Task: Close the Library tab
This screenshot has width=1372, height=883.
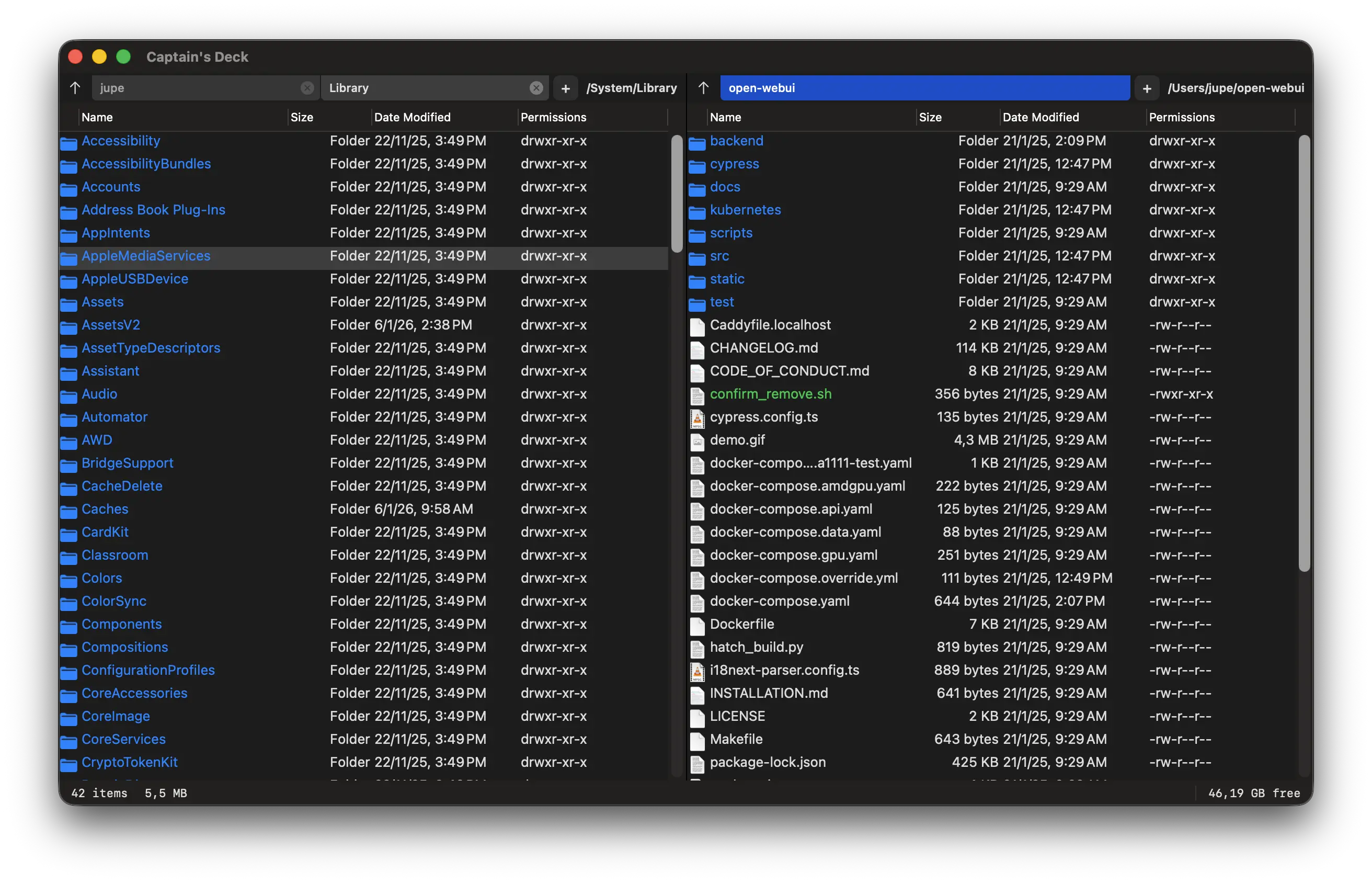Action: [536, 88]
